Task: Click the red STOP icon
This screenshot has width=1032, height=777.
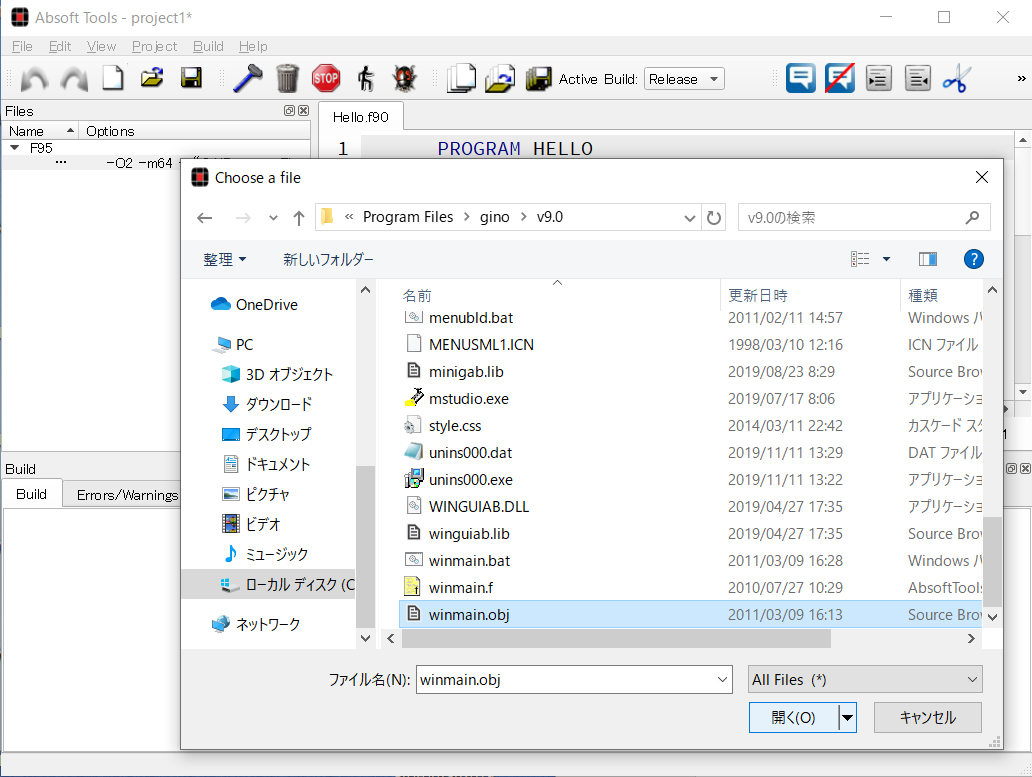Action: click(x=326, y=78)
